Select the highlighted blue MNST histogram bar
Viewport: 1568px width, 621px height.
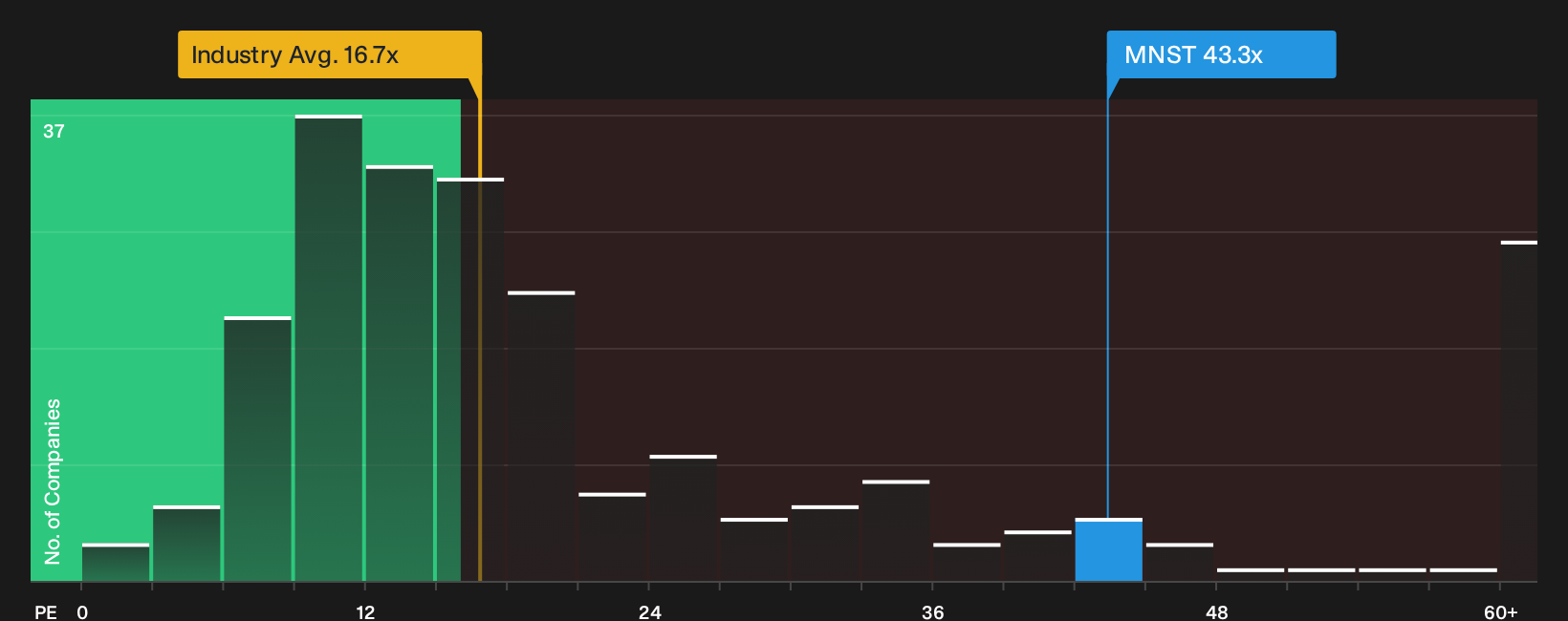coord(1108,550)
